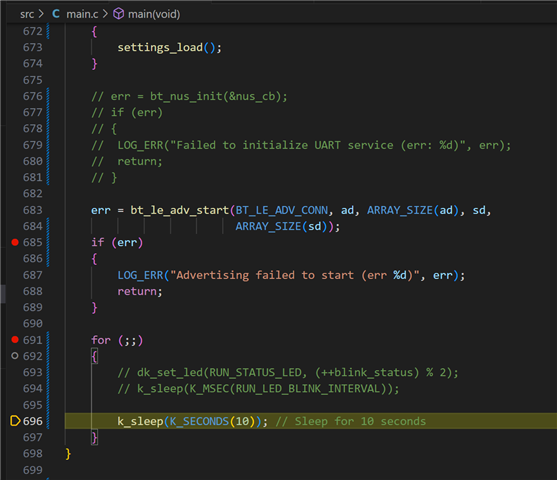Open the main.c breadcrumb item
This screenshot has height=480, width=557.
click(x=82, y=14)
